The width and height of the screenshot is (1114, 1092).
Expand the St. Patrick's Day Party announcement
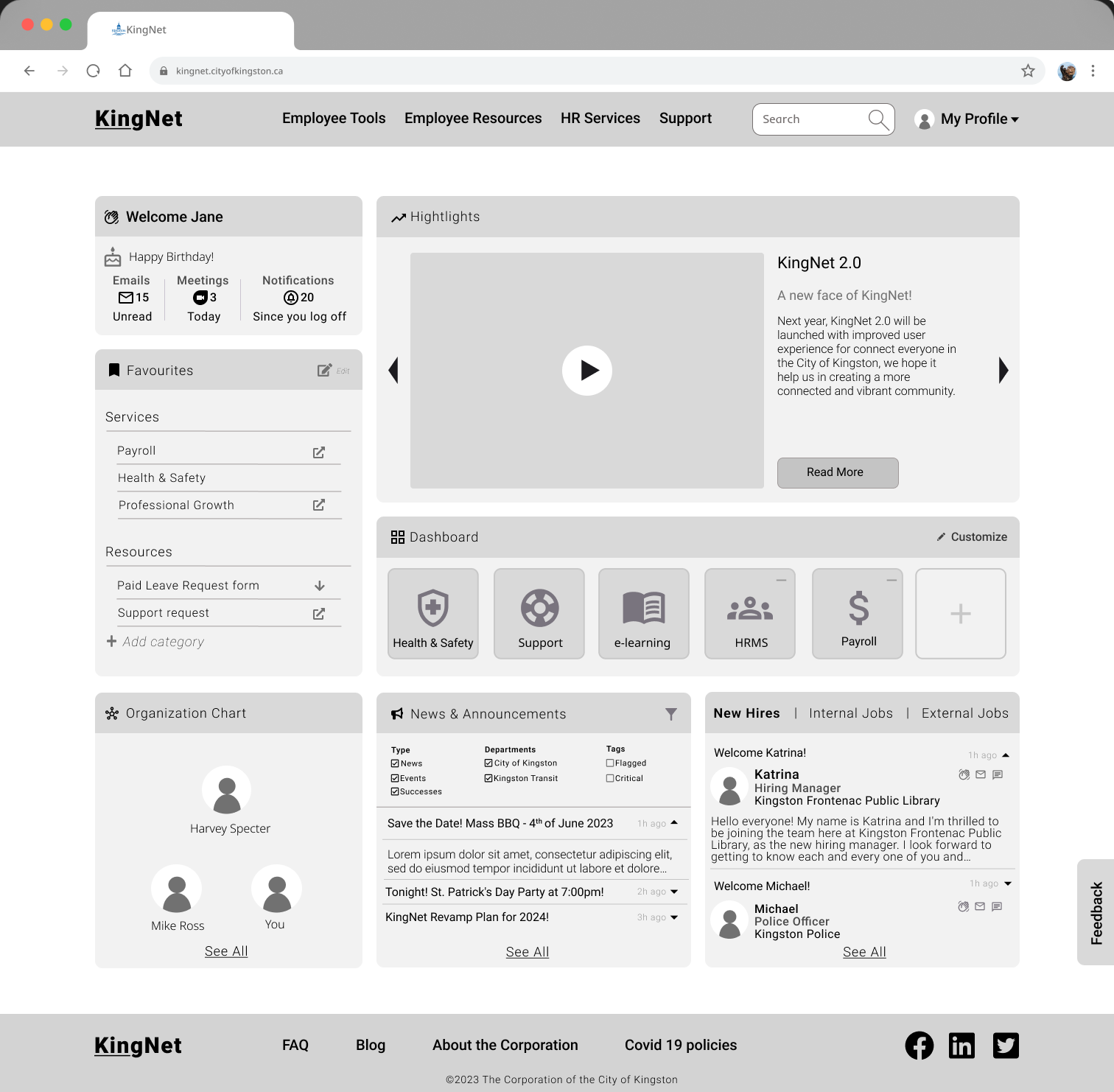[674, 892]
